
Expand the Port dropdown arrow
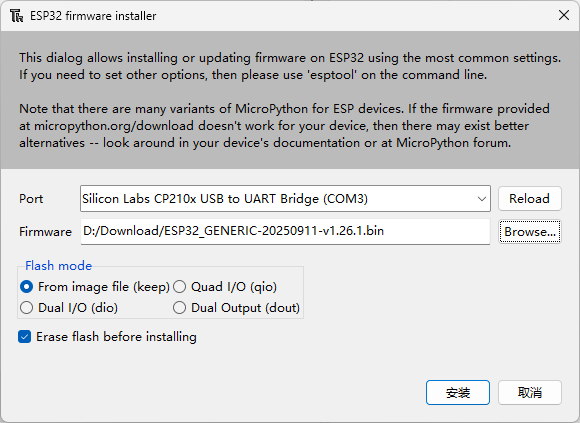coord(482,199)
